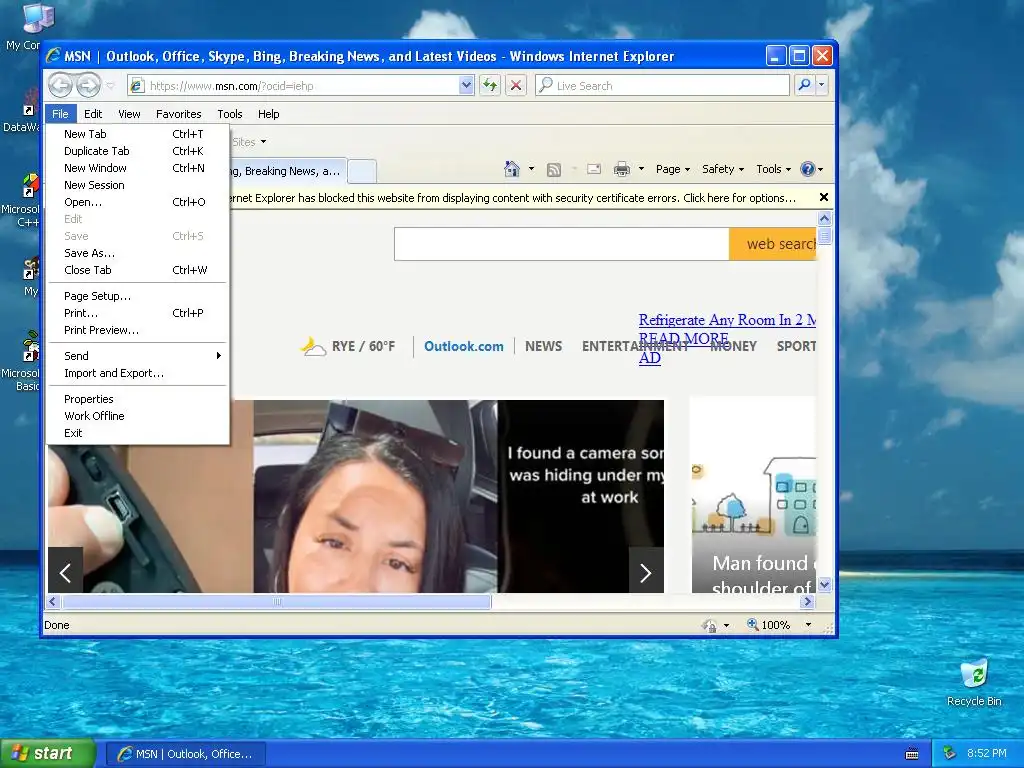Open the Tools menu in menu bar
The height and width of the screenshot is (768, 1024).
coord(230,114)
